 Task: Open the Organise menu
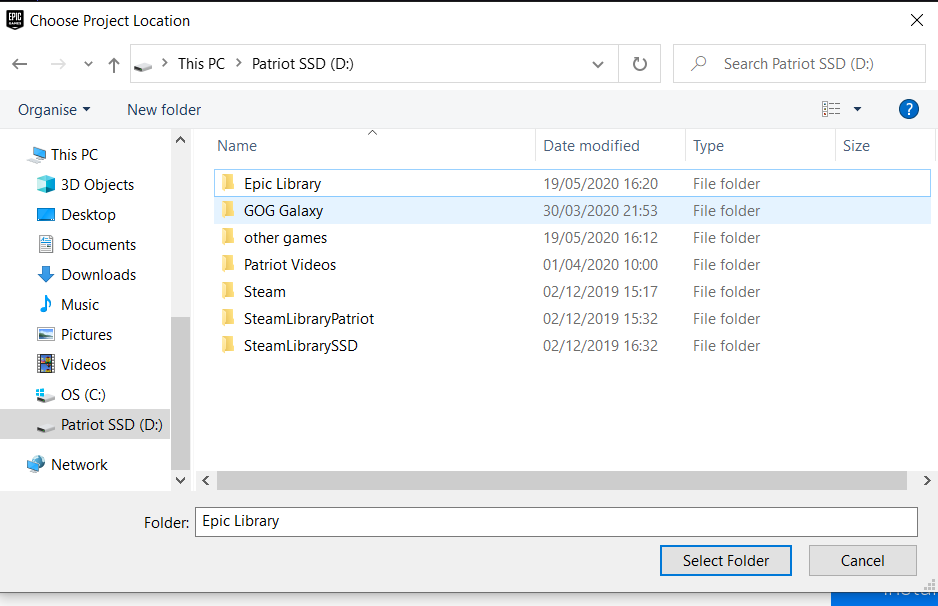(x=54, y=109)
